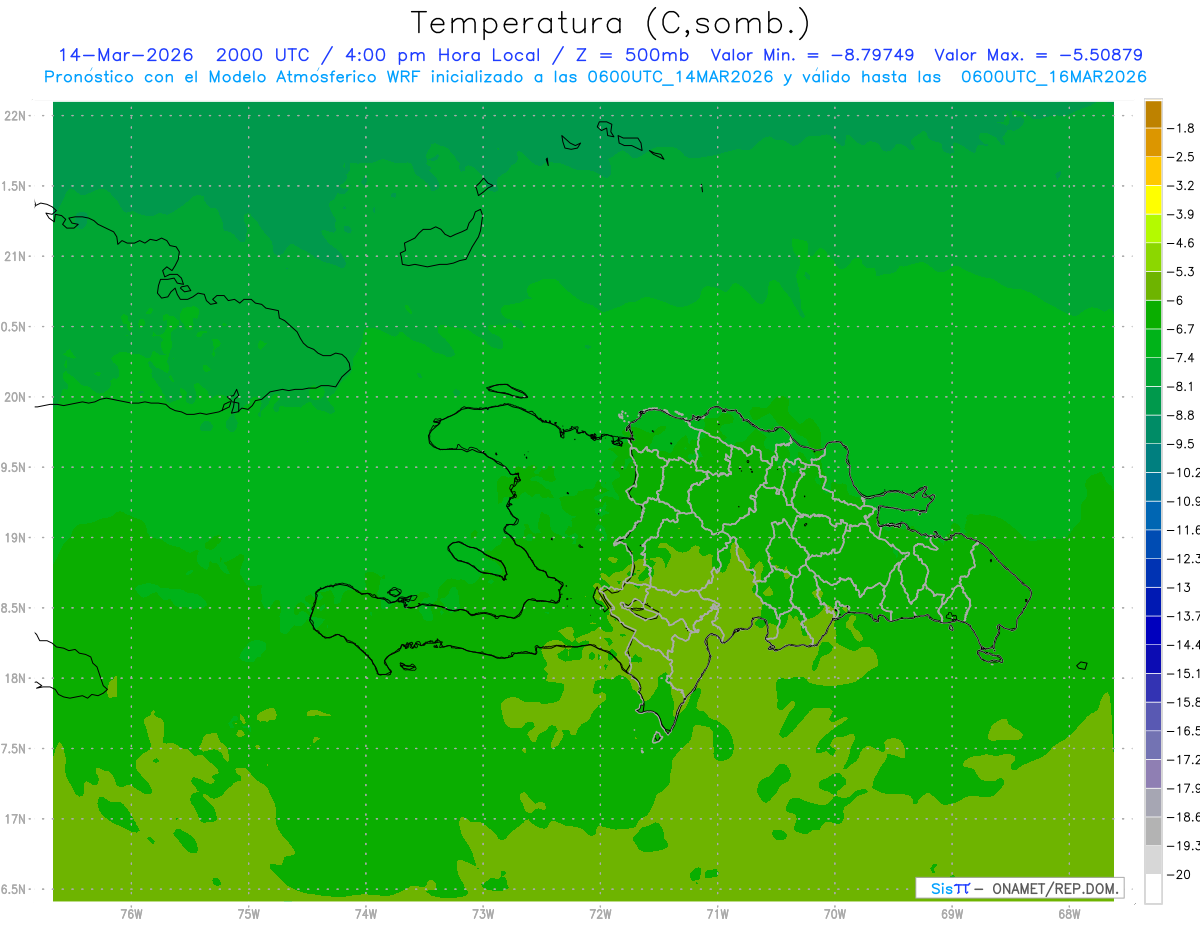Click the 'Valor Max. = -5.50879' readout
Image resolution: width=1200 pixels, height=927 pixels.
click(x=1038, y=55)
